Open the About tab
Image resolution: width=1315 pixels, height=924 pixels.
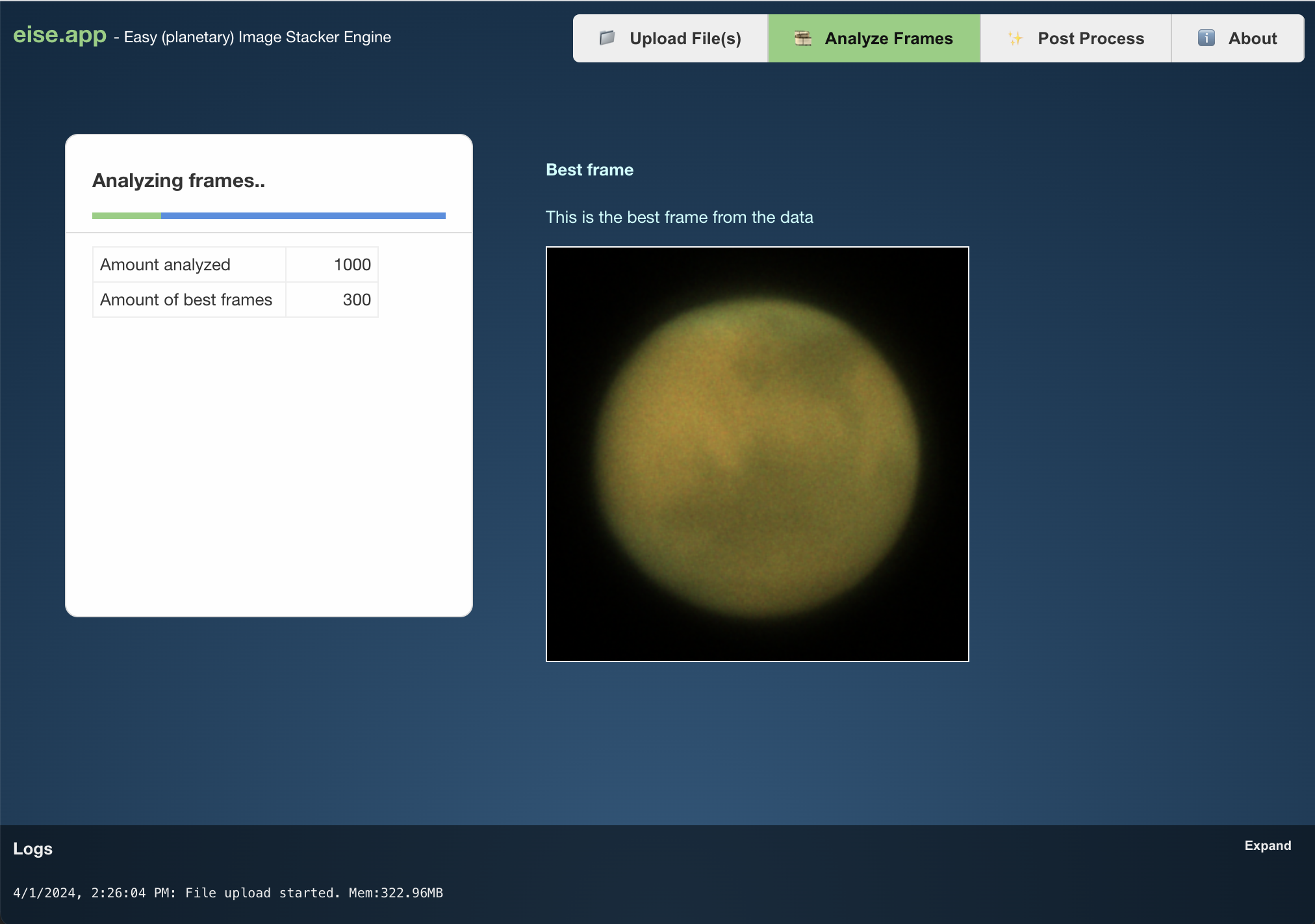1238,38
